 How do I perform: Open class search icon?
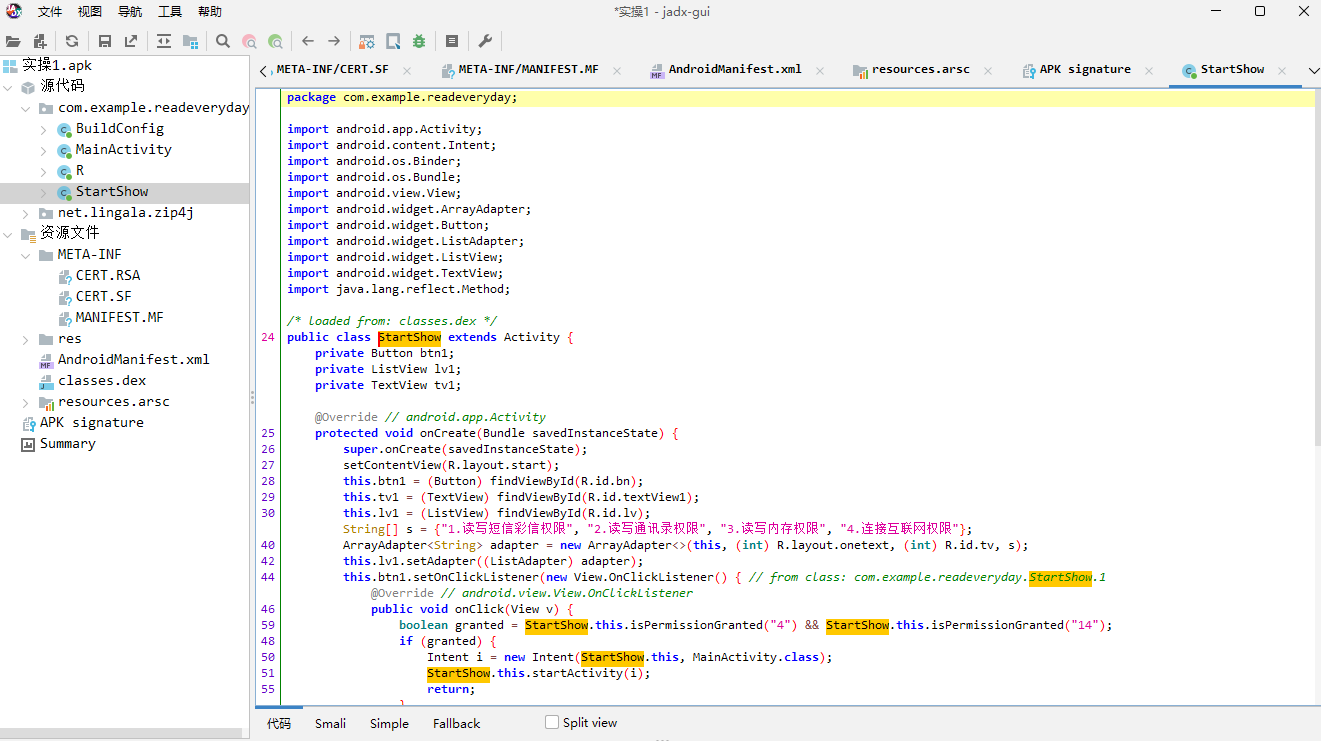249,41
